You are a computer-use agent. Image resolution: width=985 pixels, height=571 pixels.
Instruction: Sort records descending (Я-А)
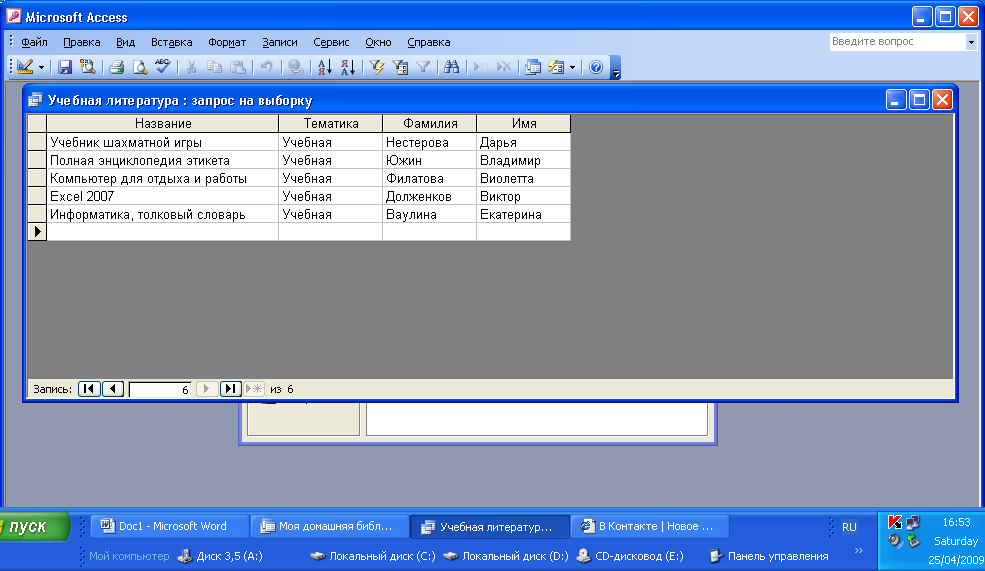347,67
